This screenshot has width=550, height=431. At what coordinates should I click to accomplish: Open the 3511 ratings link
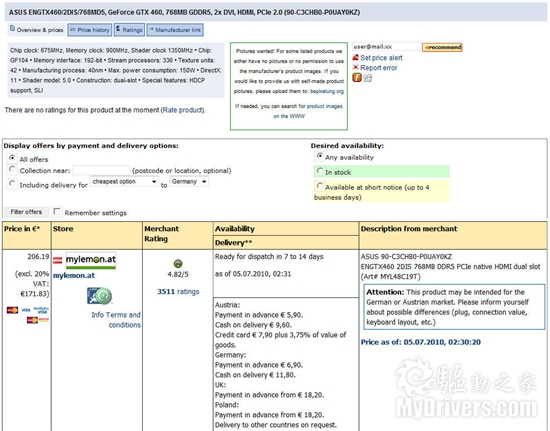coord(178,291)
